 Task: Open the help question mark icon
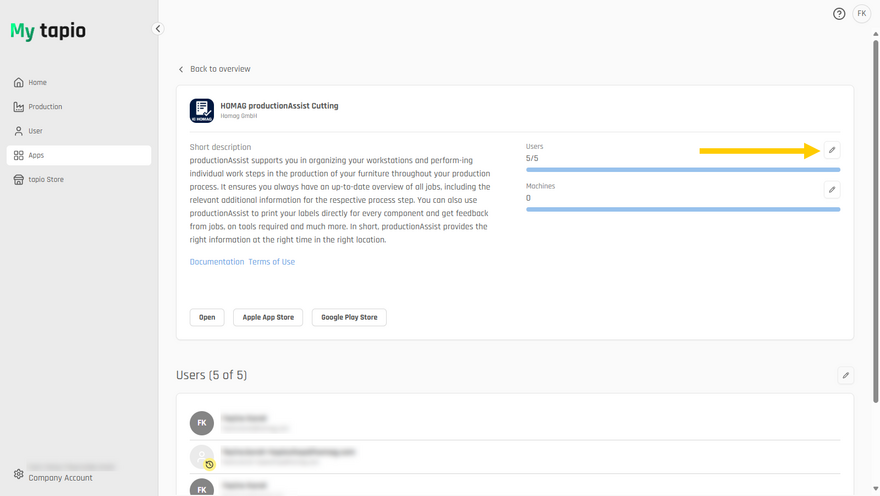(838, 14)
